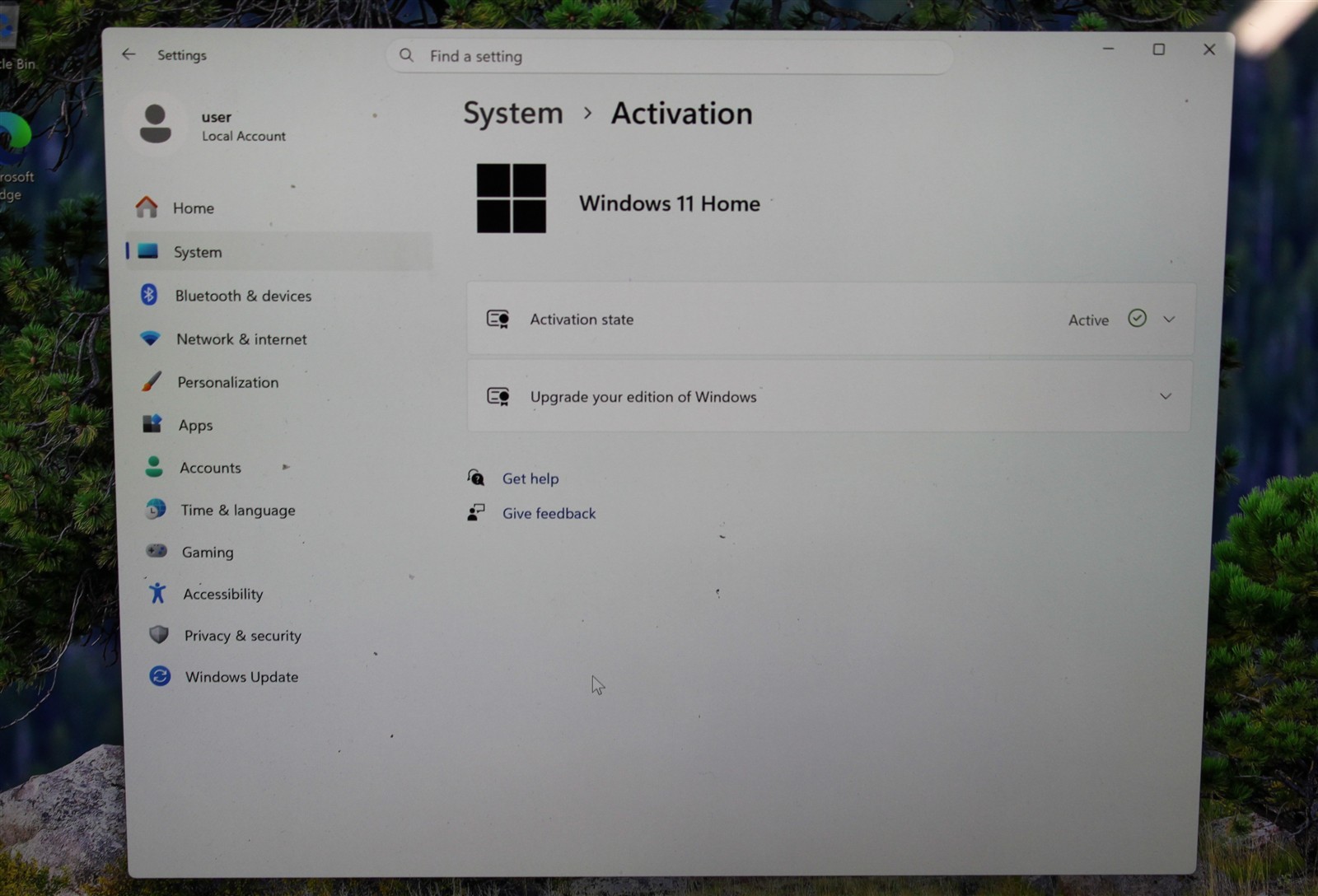The height and width of the screenshot is (896, 1318).
Task: Click the Upgrade your edition of Windows text
Action: tap(643, 396)
